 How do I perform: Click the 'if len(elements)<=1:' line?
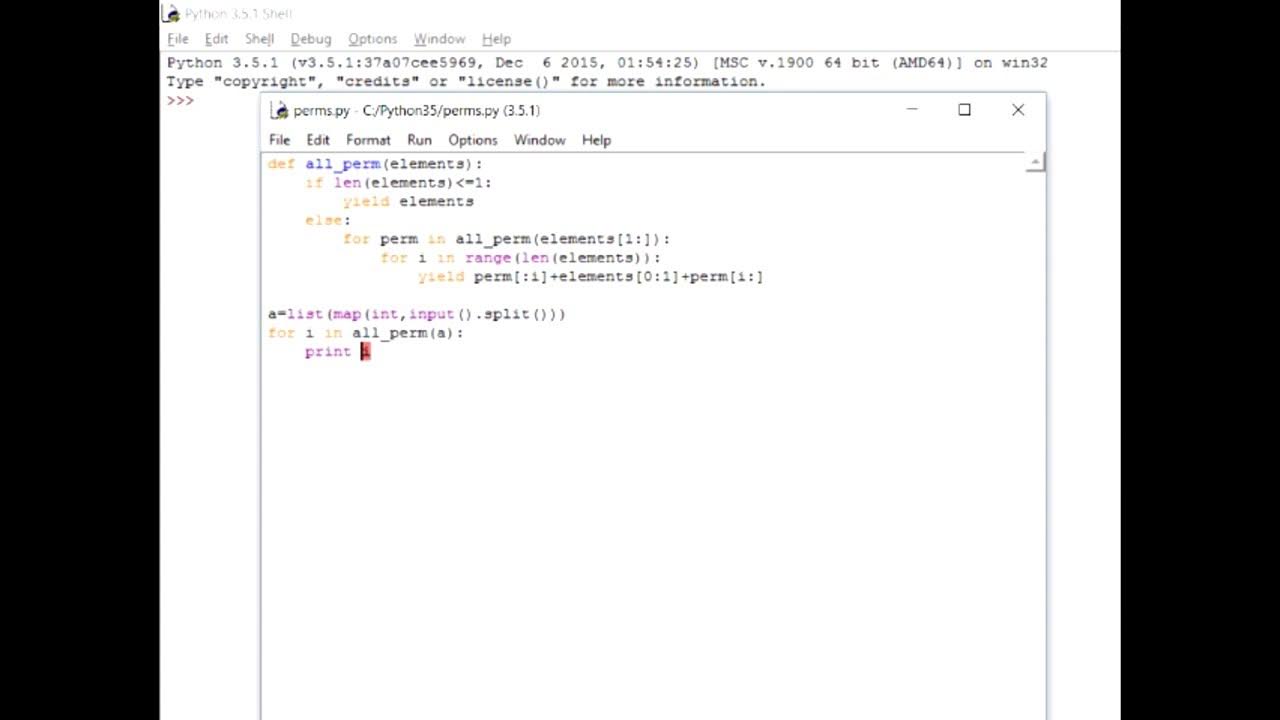click(398, 183)
